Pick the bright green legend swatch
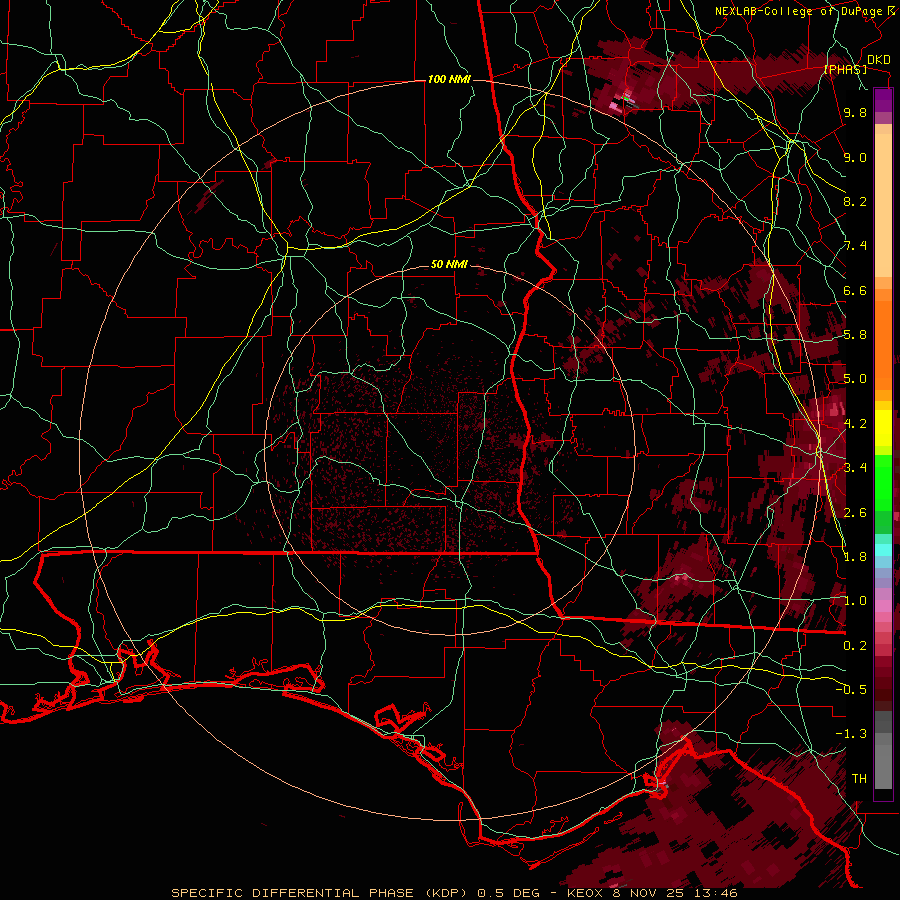 [883, 482]
